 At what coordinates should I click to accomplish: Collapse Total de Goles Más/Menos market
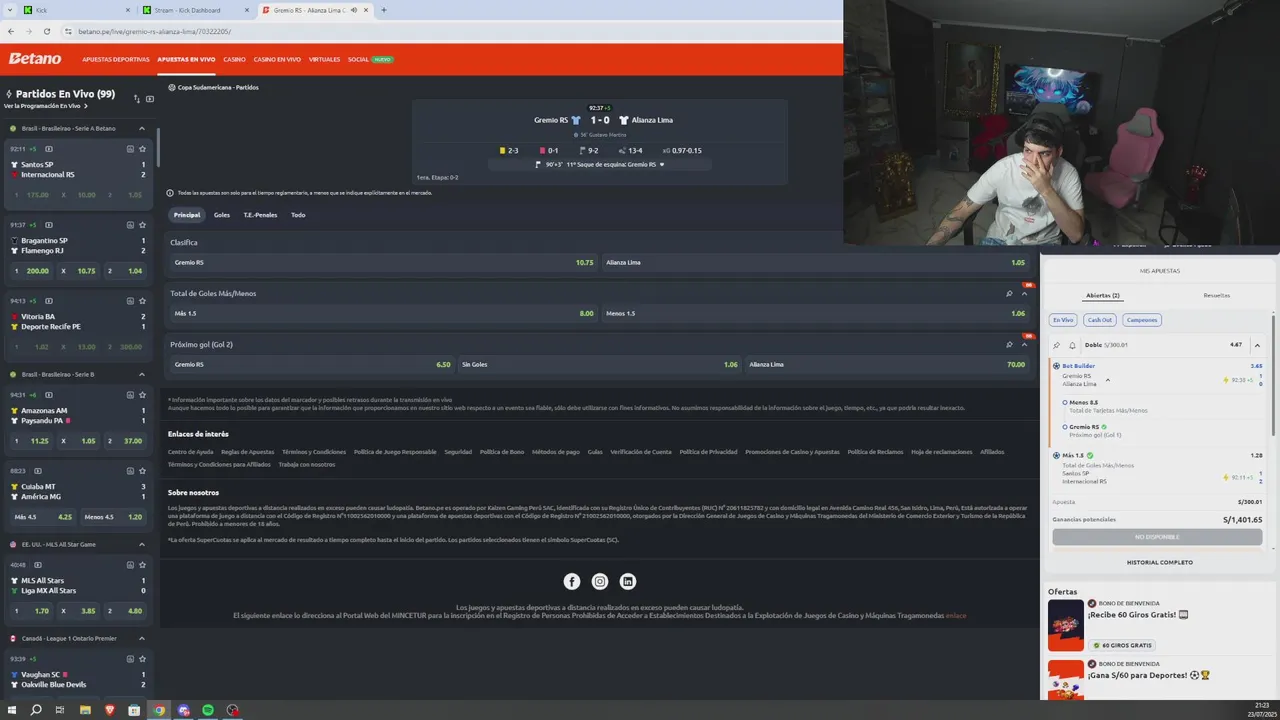[1024, 294]
